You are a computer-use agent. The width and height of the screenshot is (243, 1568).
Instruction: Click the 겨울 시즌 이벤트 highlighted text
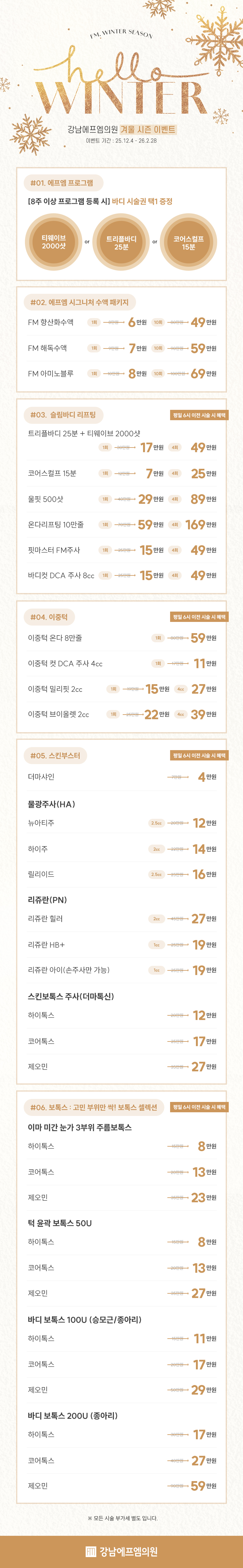148,129
